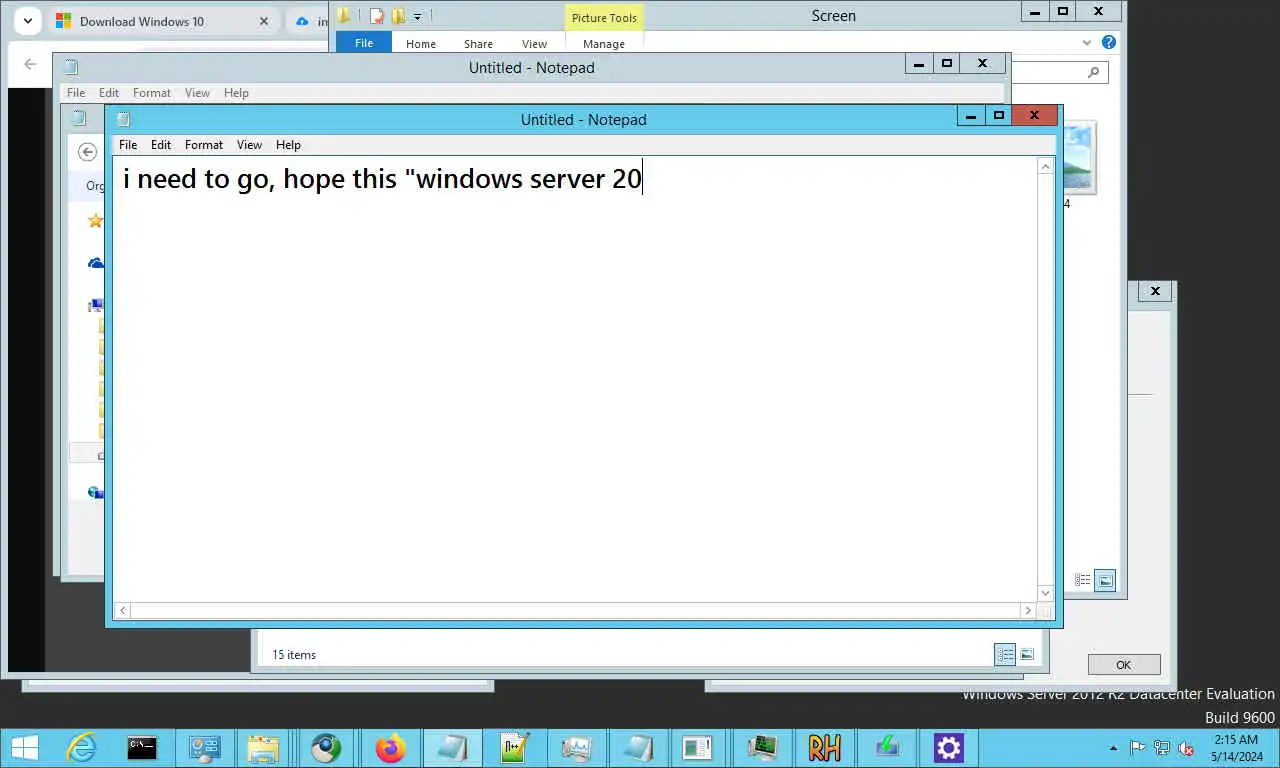Collapse the ribbon chevron in Screen window

pos(1087,43)
